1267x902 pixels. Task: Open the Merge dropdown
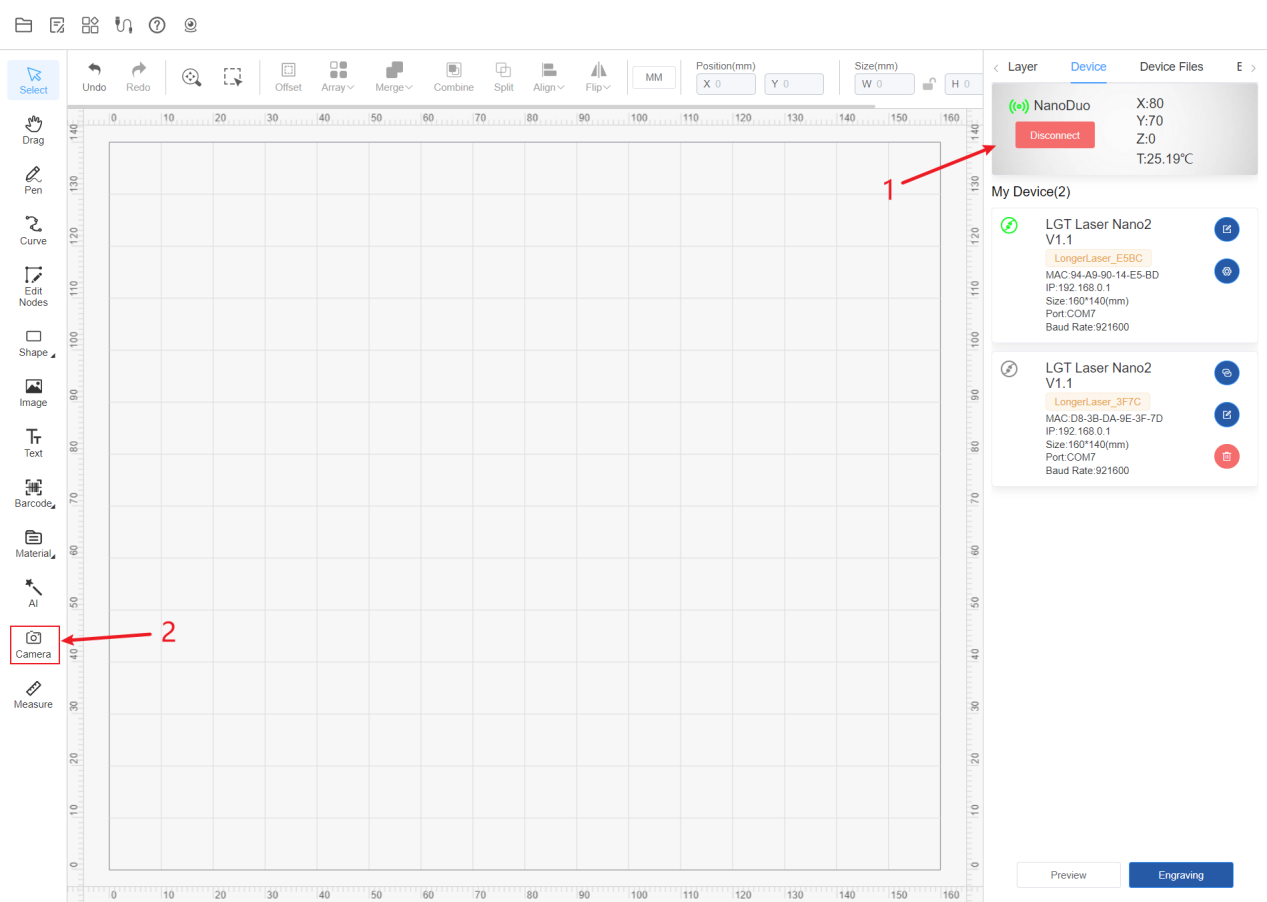tap(393, 77)
